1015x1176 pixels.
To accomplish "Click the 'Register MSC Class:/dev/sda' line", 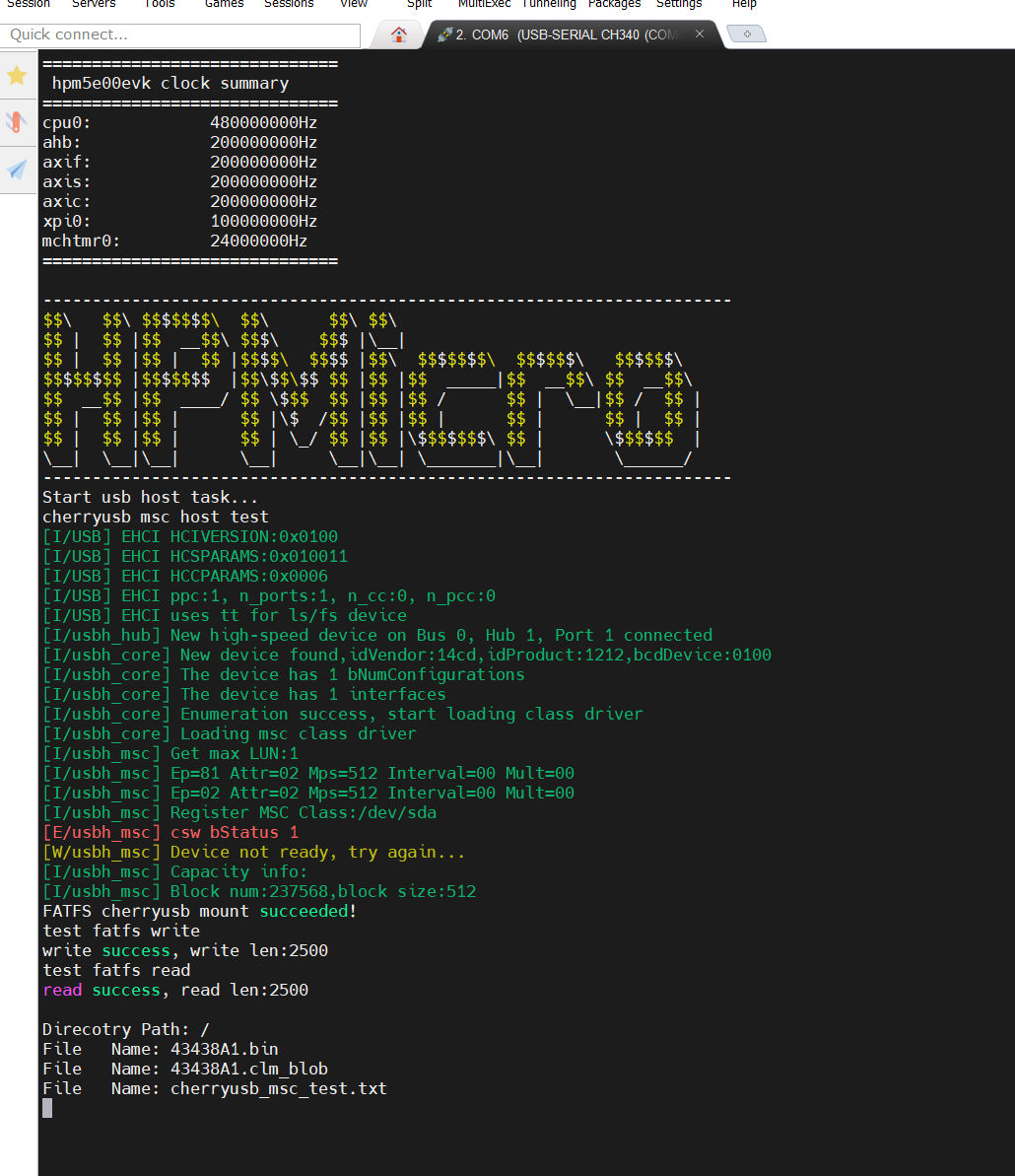I will coord(239,812).
